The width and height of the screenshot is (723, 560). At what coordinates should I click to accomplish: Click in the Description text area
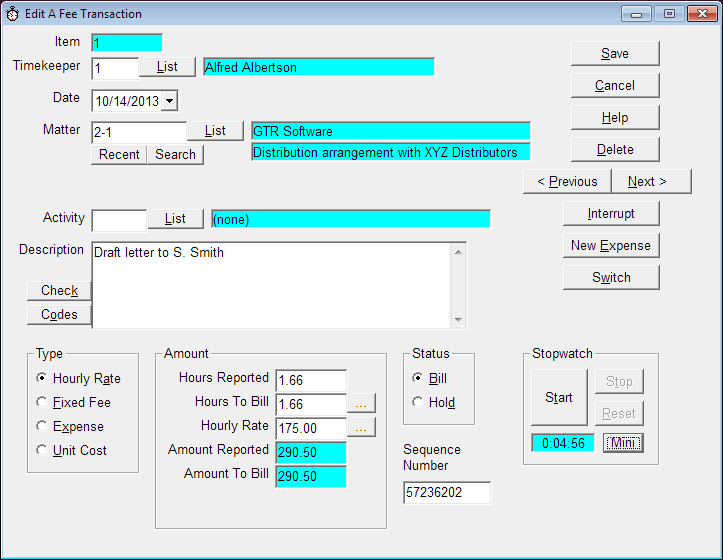tap(271, 285)
